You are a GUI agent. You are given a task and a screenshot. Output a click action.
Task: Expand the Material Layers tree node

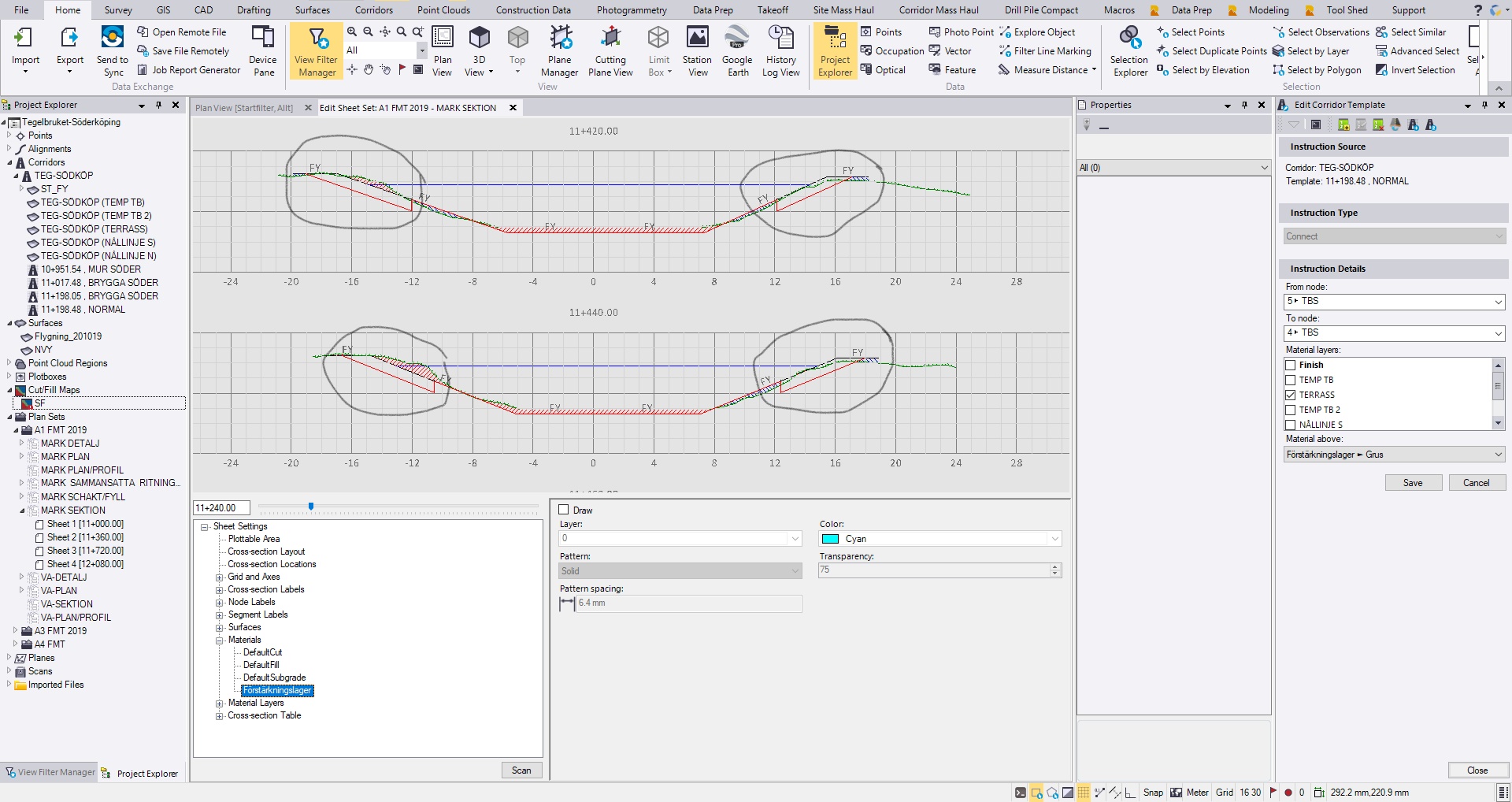point(220,704)
